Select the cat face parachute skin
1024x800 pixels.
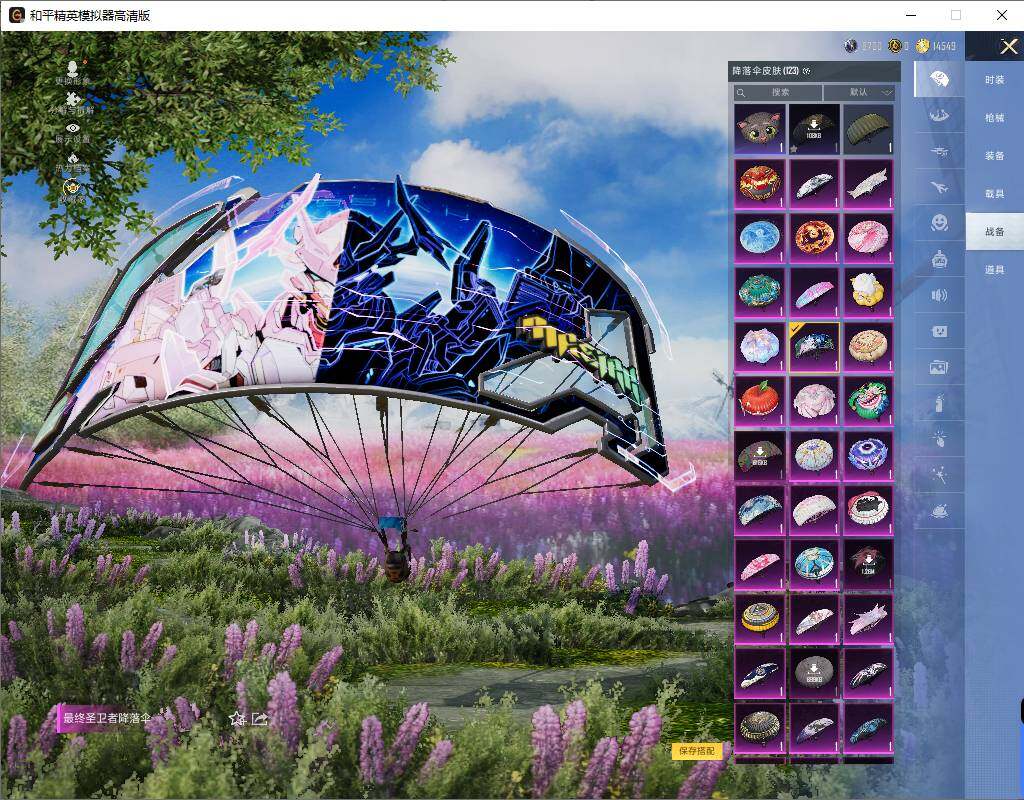point(760,129)
